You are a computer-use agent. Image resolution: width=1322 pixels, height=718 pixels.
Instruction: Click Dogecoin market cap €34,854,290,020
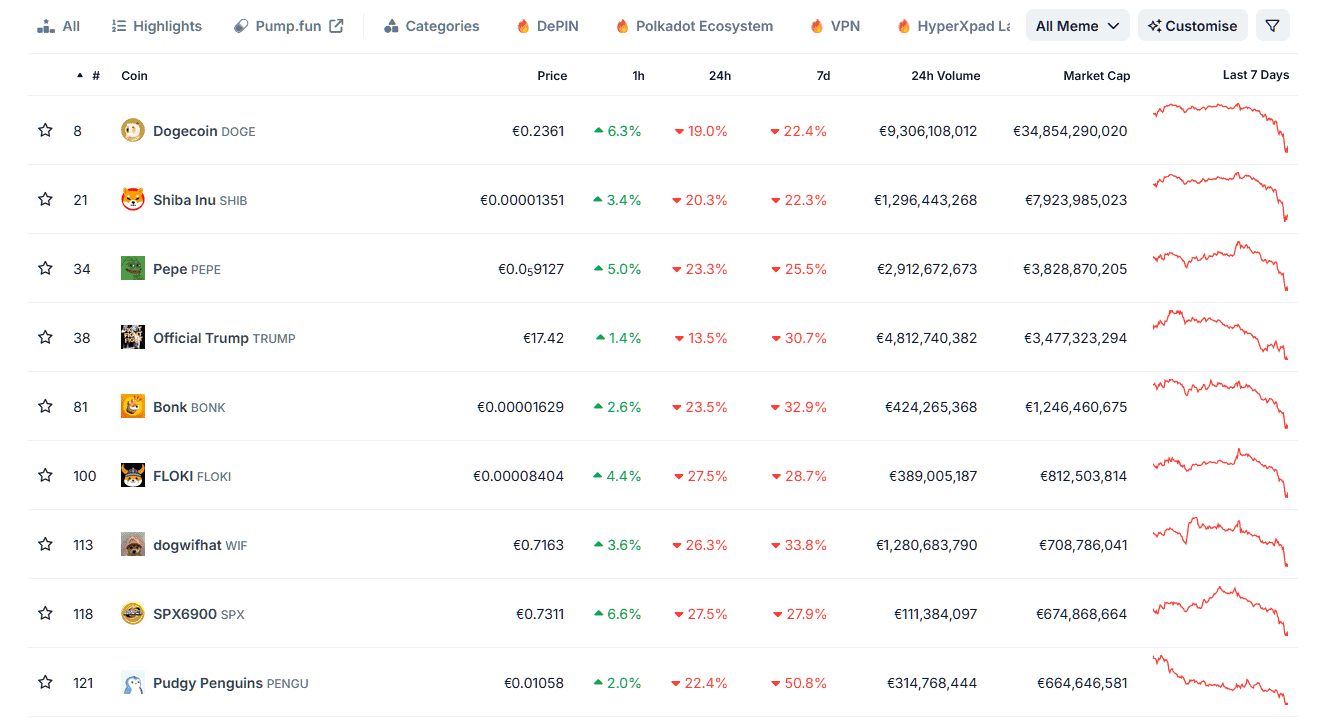pos(1070,131)
